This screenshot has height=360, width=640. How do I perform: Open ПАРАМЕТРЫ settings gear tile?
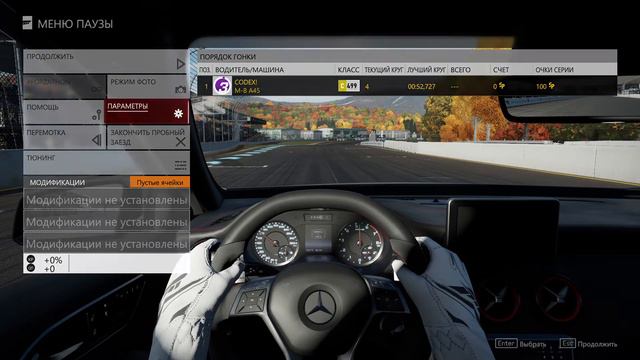[x=147, y=111]
